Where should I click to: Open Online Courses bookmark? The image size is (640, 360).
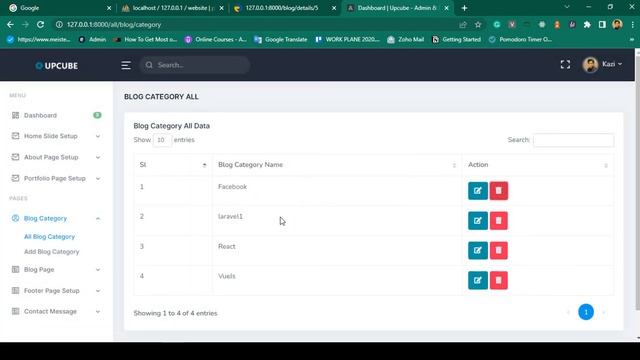tap(216, 40)
